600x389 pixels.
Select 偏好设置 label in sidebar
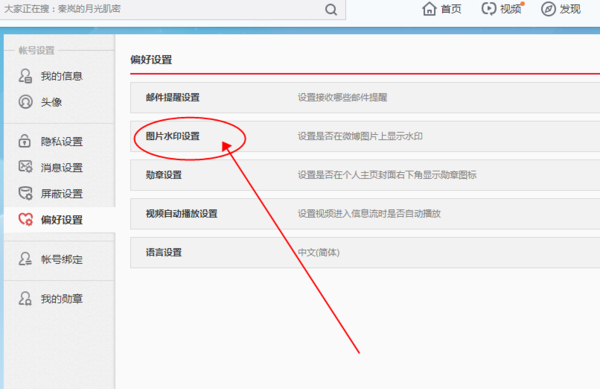62,220
